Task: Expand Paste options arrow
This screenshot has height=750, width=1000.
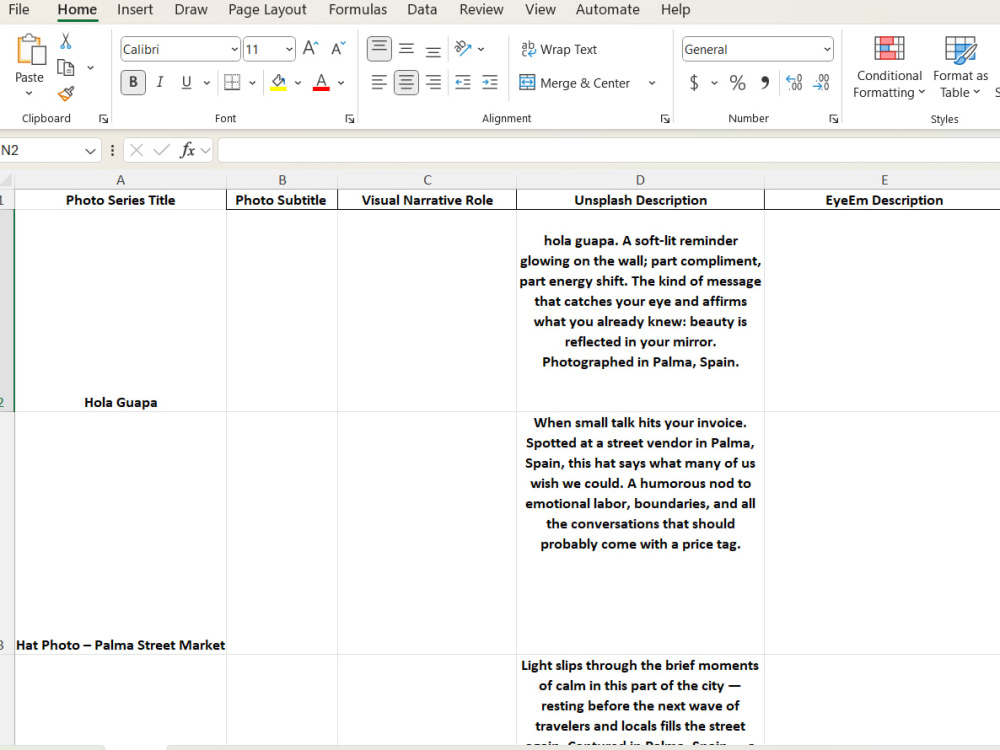Action: (x=29, y=94)
